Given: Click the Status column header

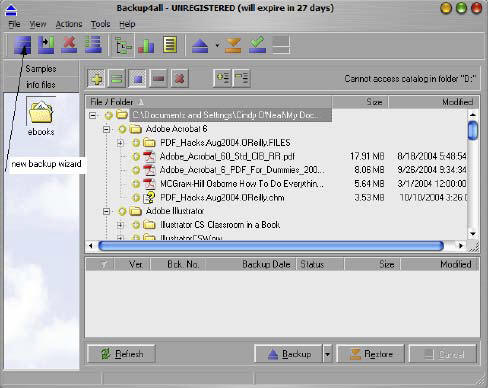Looking at the screenshot, I should 320,264.
